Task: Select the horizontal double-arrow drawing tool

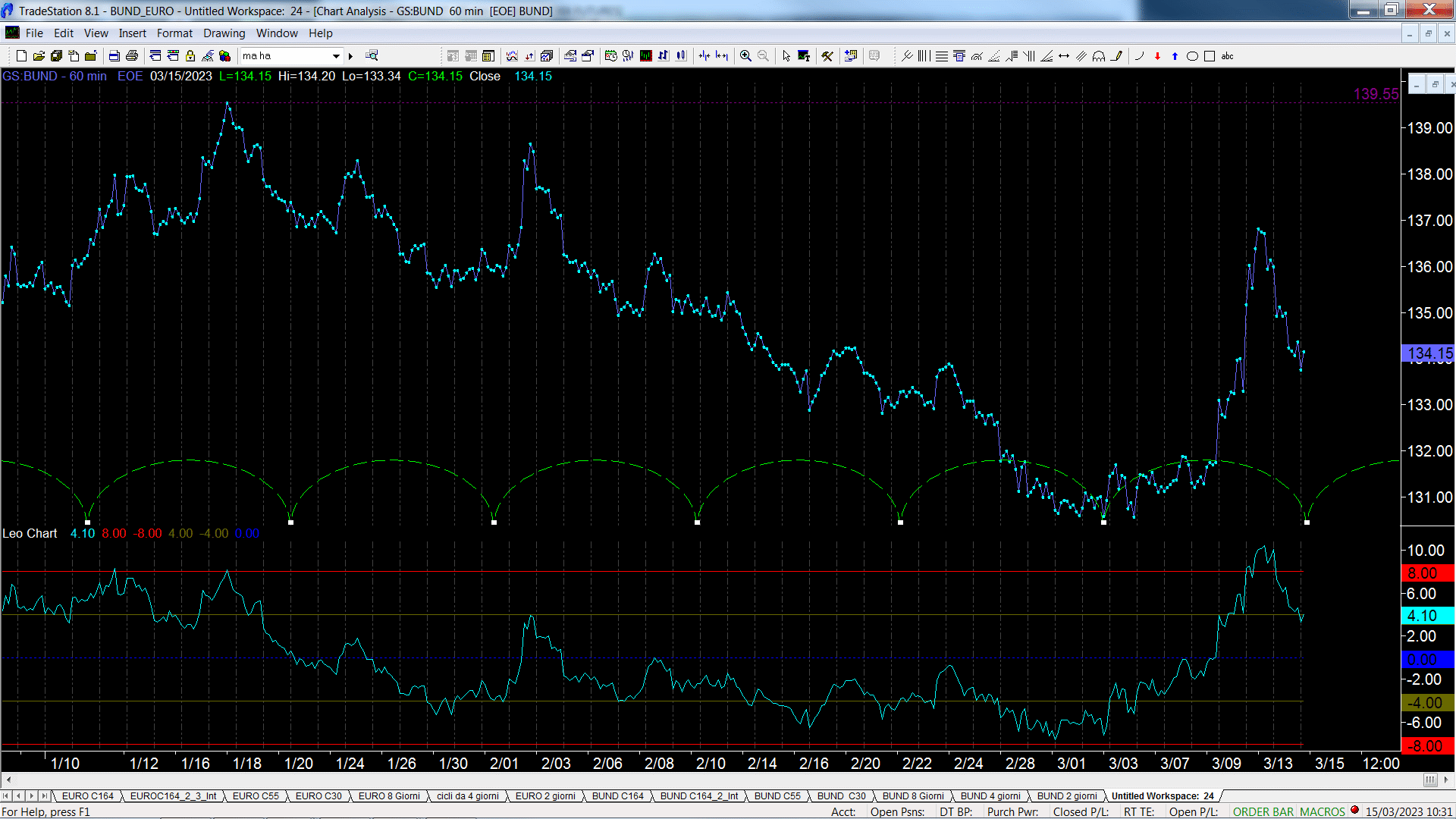Action: pos(1064,56)
